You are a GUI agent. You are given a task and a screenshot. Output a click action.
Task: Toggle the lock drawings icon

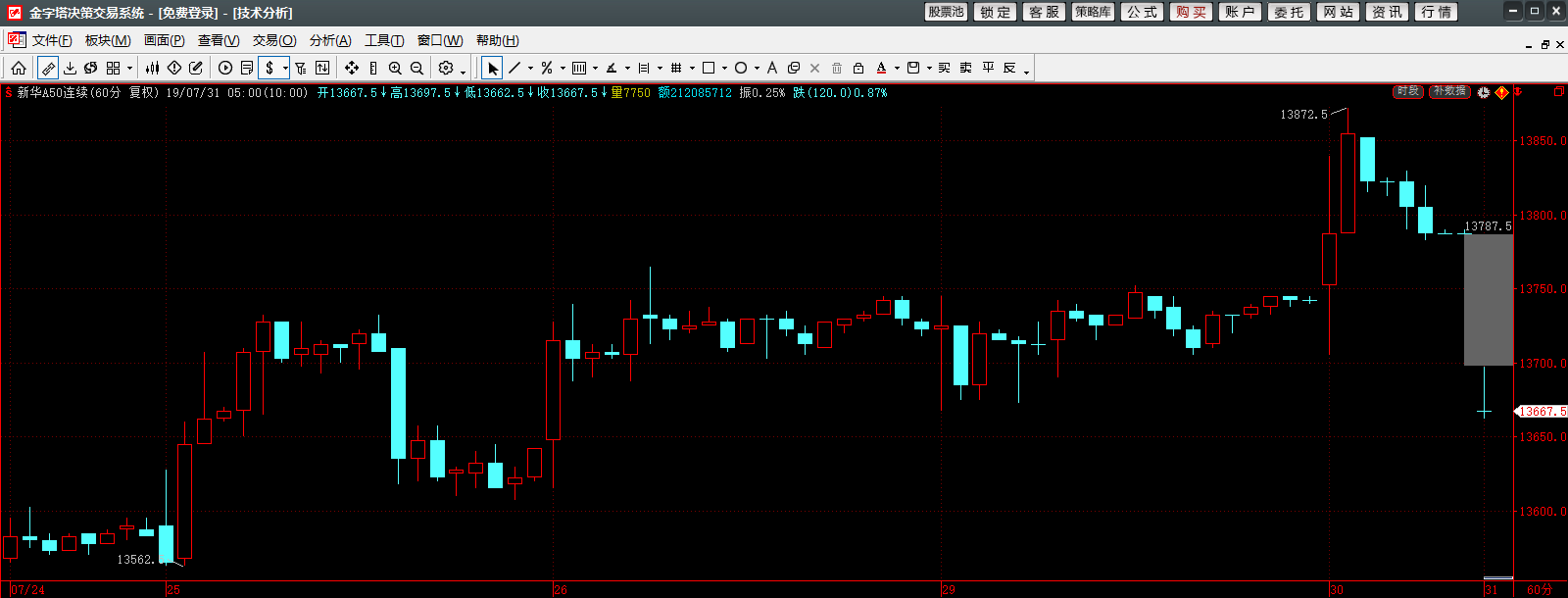click(858, 68)
